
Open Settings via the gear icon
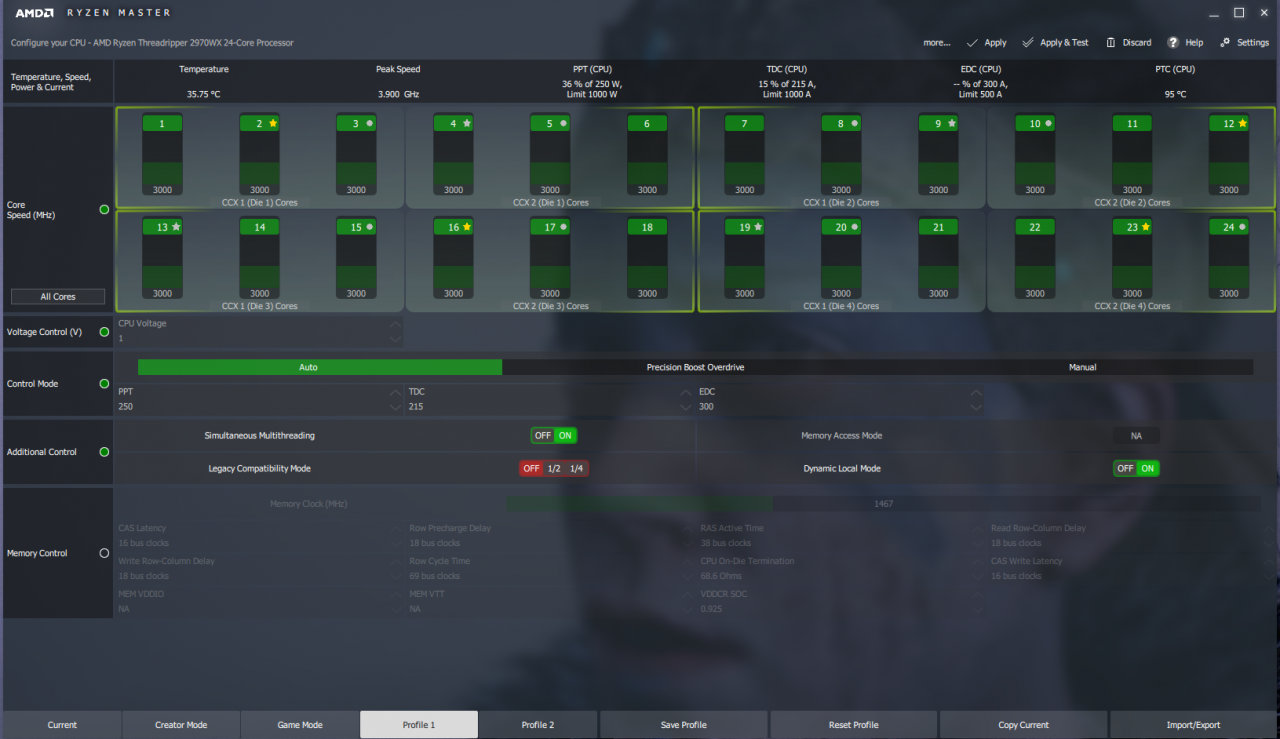[x=1225, y=43]
